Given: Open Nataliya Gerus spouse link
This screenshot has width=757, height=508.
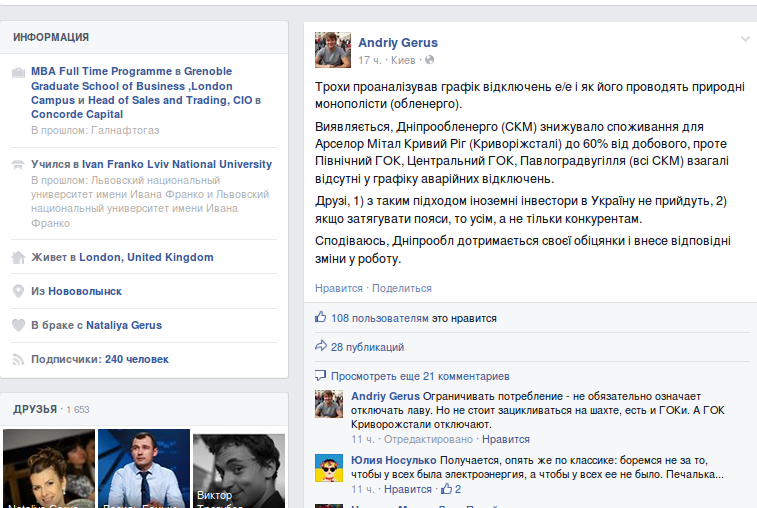Looking at the screenshot, I should [124, 325].
